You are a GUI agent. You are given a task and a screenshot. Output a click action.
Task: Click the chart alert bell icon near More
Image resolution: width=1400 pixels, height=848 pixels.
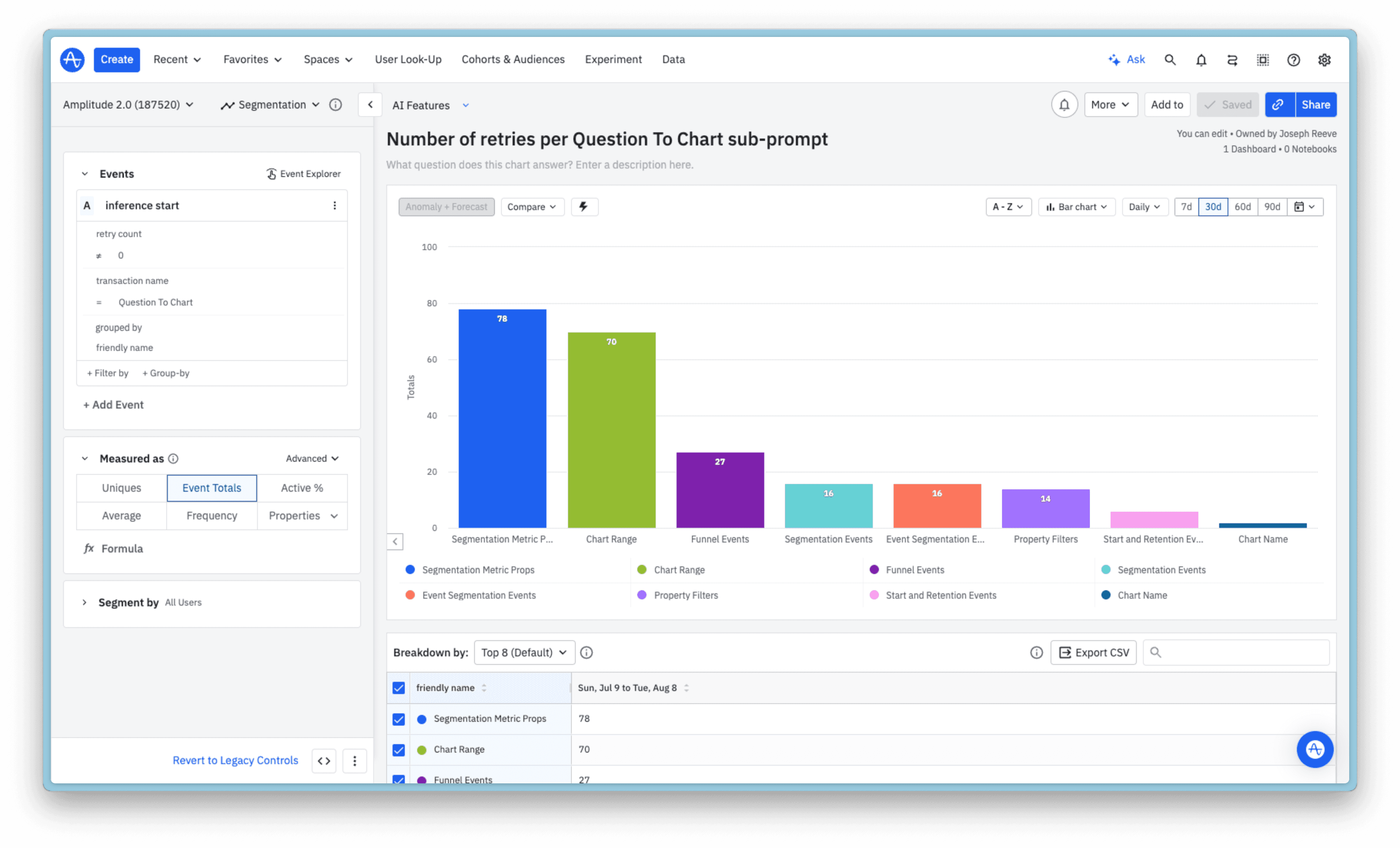click(x=1064, y=105)
